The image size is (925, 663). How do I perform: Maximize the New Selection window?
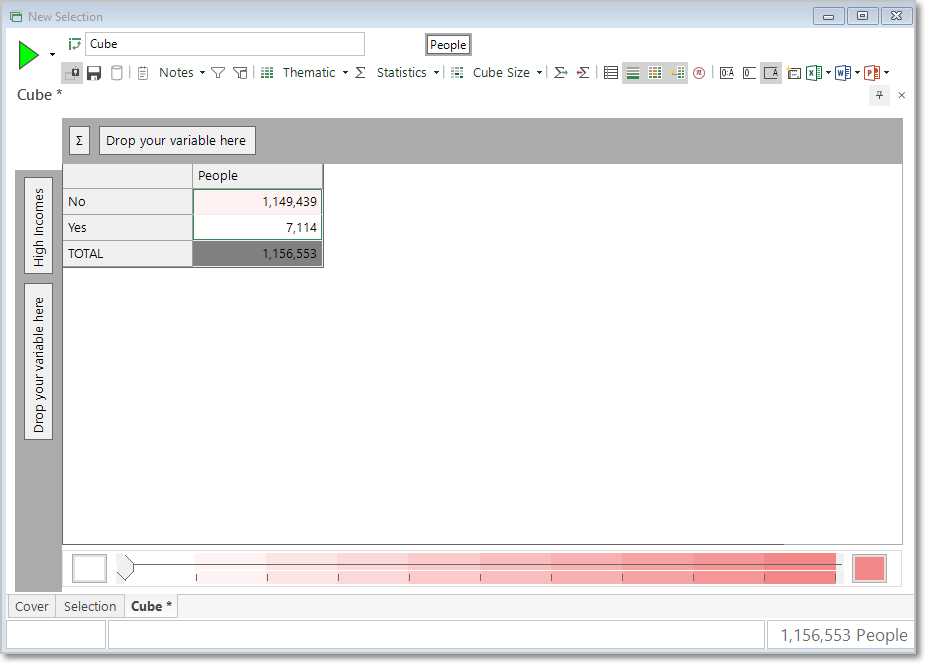(862, 16)
